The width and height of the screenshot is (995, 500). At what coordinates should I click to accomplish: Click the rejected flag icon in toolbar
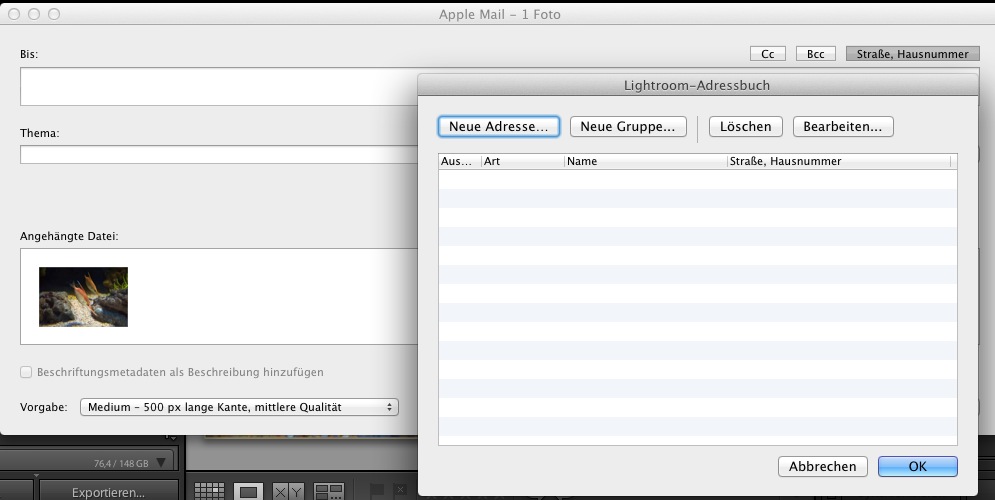(x=400, y=490)
